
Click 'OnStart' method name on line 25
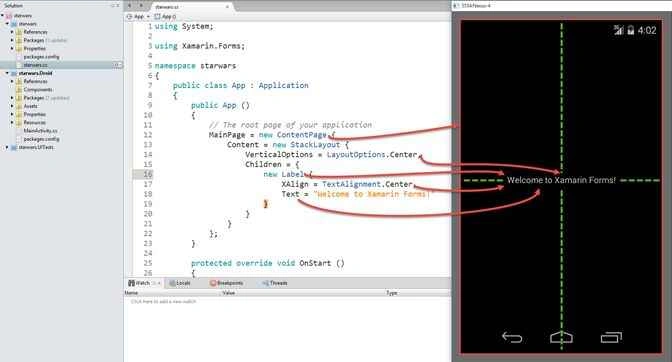point(315,263)
